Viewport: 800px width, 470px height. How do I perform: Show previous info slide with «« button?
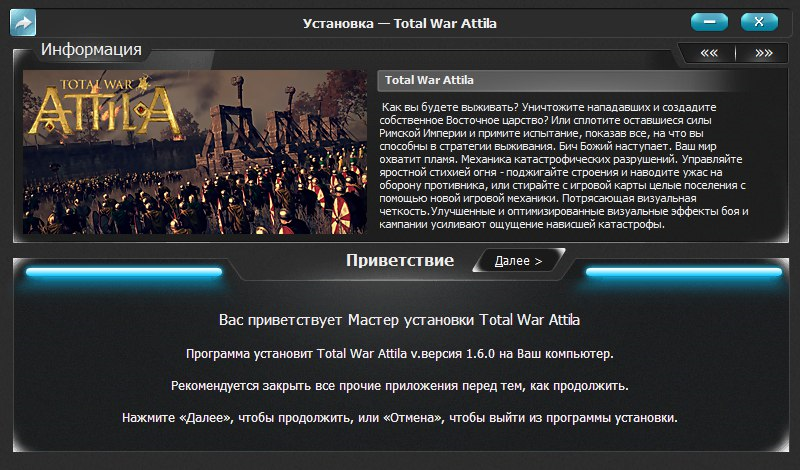pos(709,53)
